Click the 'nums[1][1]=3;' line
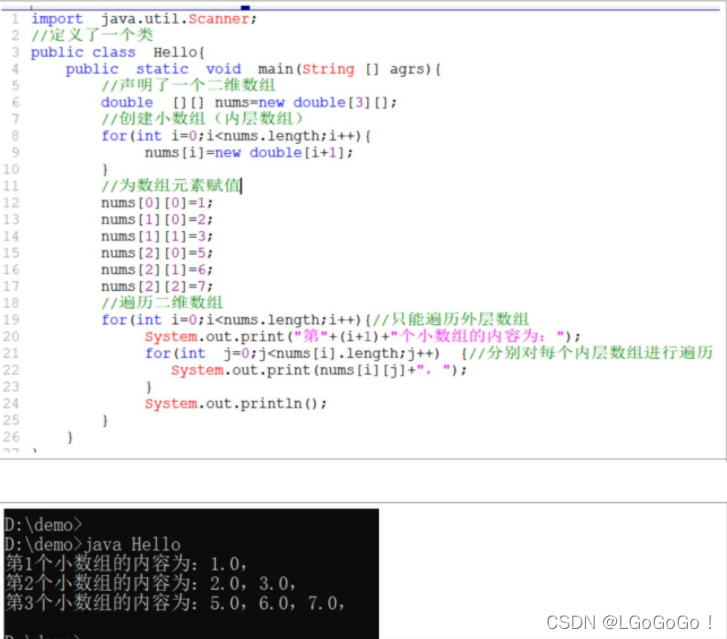 tap(157, 236)
